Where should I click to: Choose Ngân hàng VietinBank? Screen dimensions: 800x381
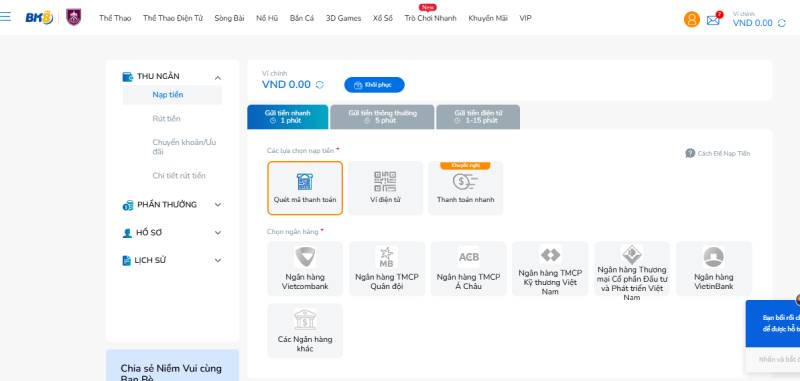(x=714, y=269)
